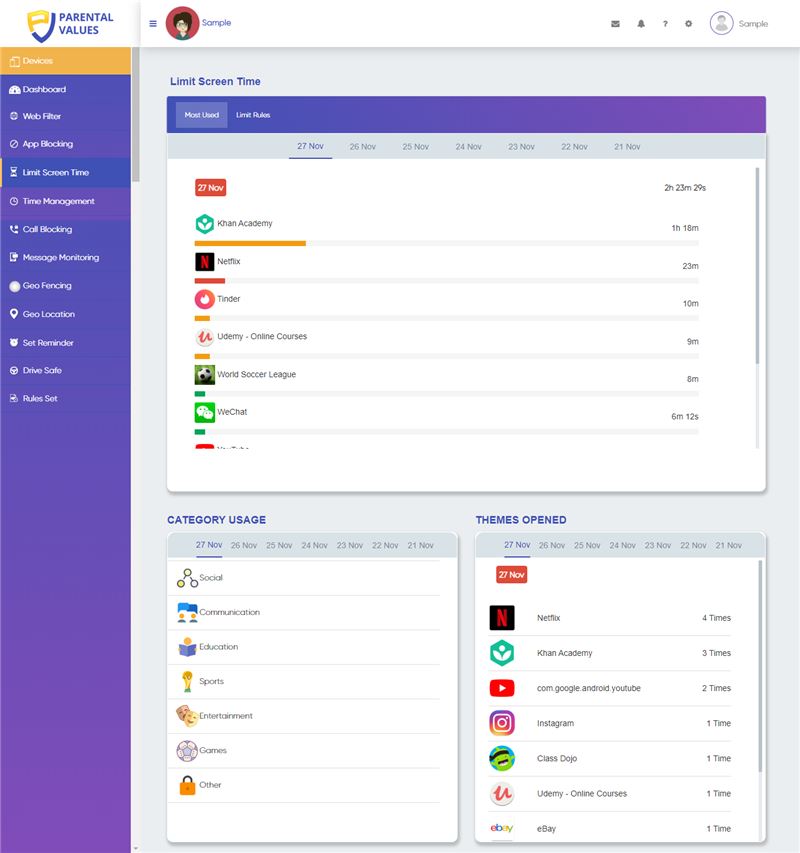Select 26 Nov in Category Usage

tap(244, 545)
